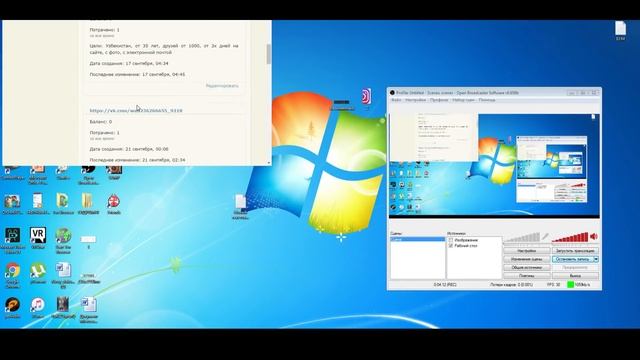
Task: Adjust the grey microphone volume slider in OBS
Action: pyautogui.click(x=522, y=237)
